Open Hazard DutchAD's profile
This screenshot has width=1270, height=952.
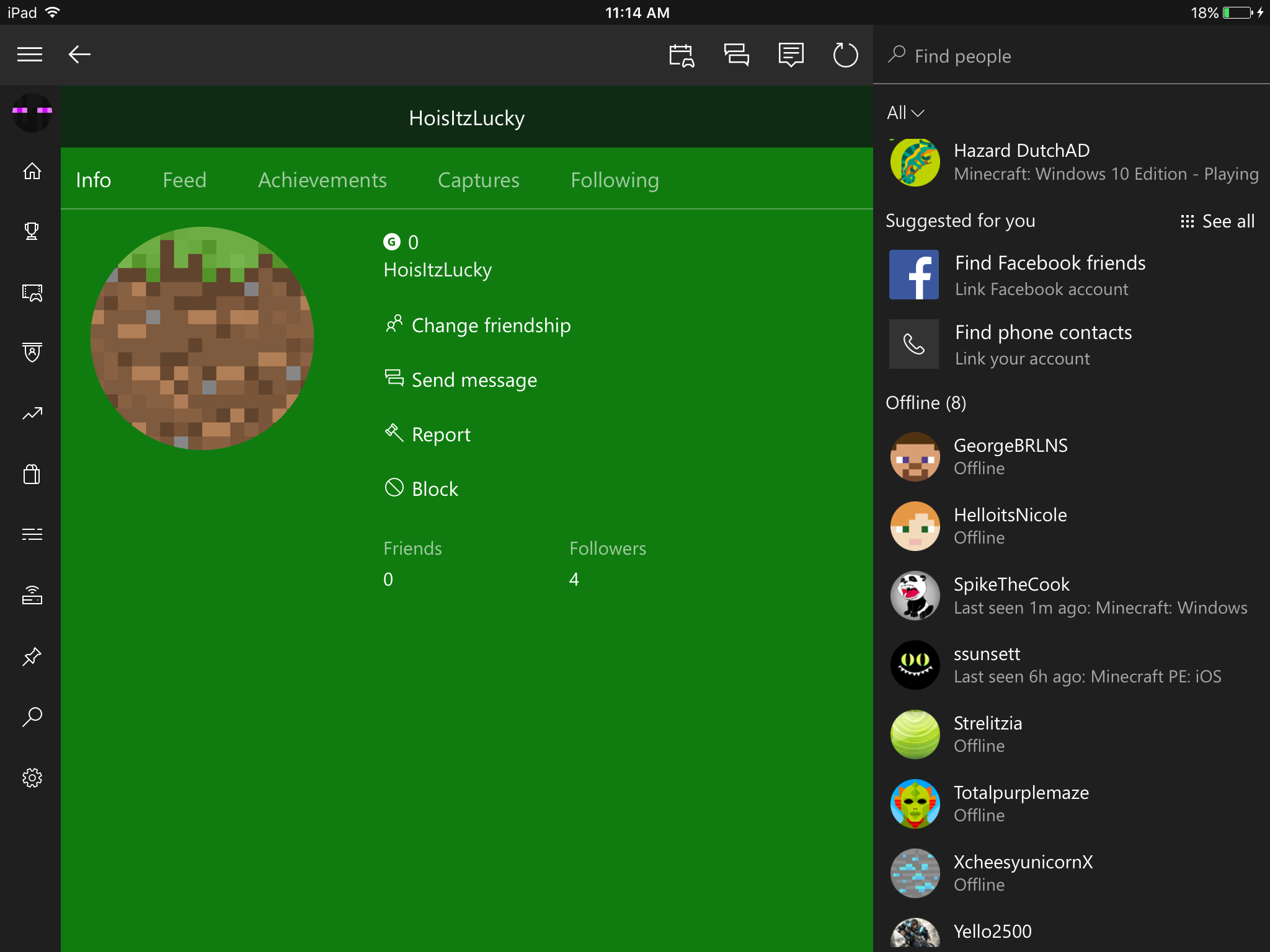coord(1072,162)
